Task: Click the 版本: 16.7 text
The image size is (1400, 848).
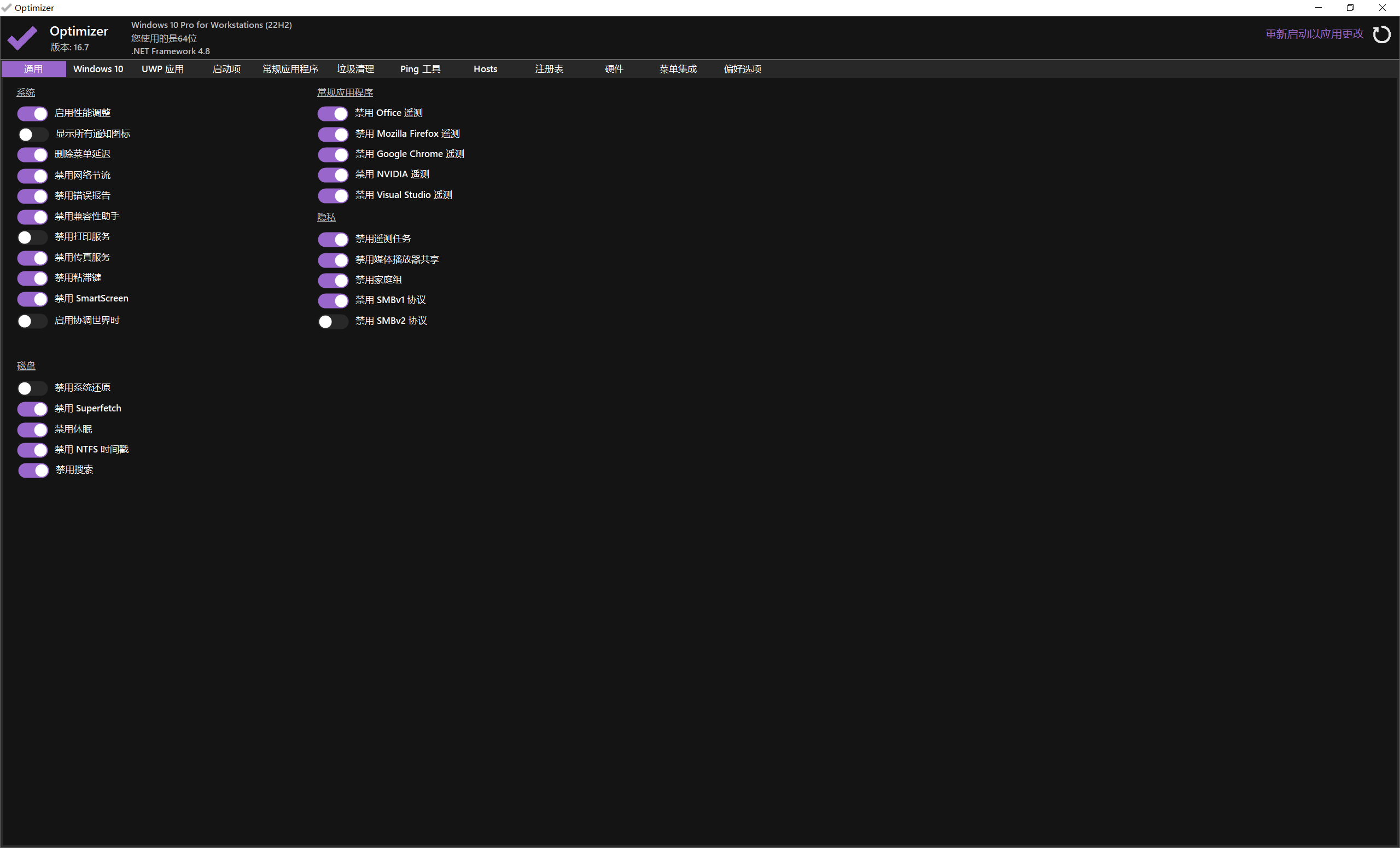Action: (x=69, y=48)
